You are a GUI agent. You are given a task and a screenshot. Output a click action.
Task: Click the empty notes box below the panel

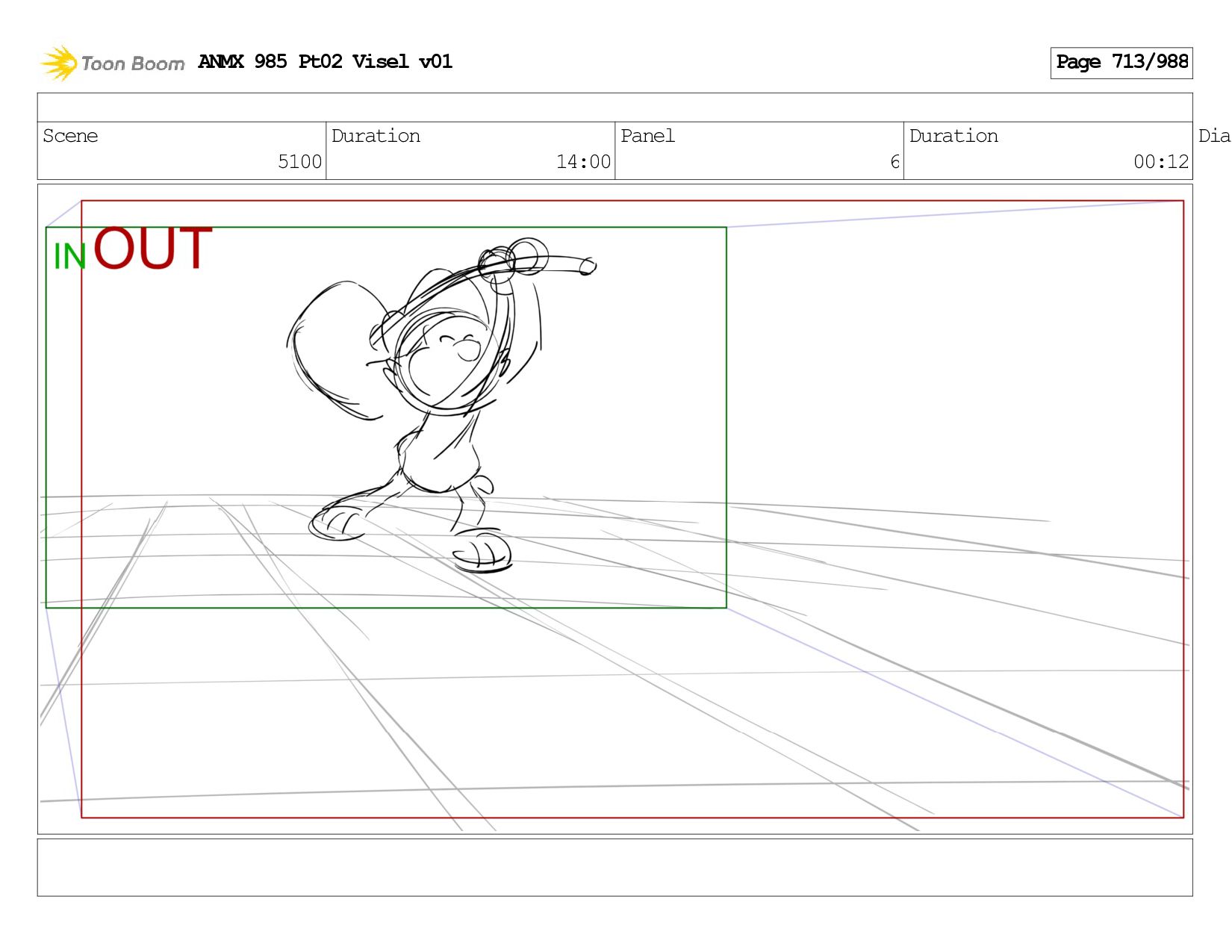click(x=615, y=867)
